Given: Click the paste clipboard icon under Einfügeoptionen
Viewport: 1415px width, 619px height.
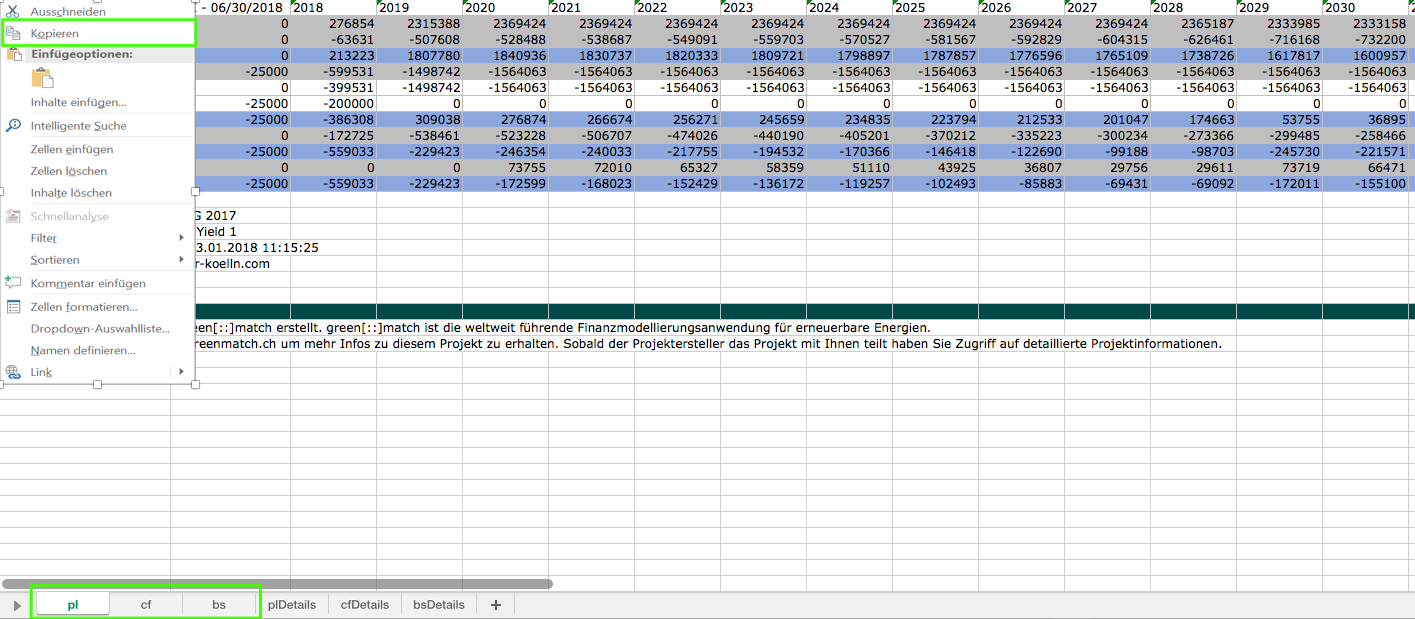Looking at the screenshot, I should pyautogui.click(x=43, y=79).
